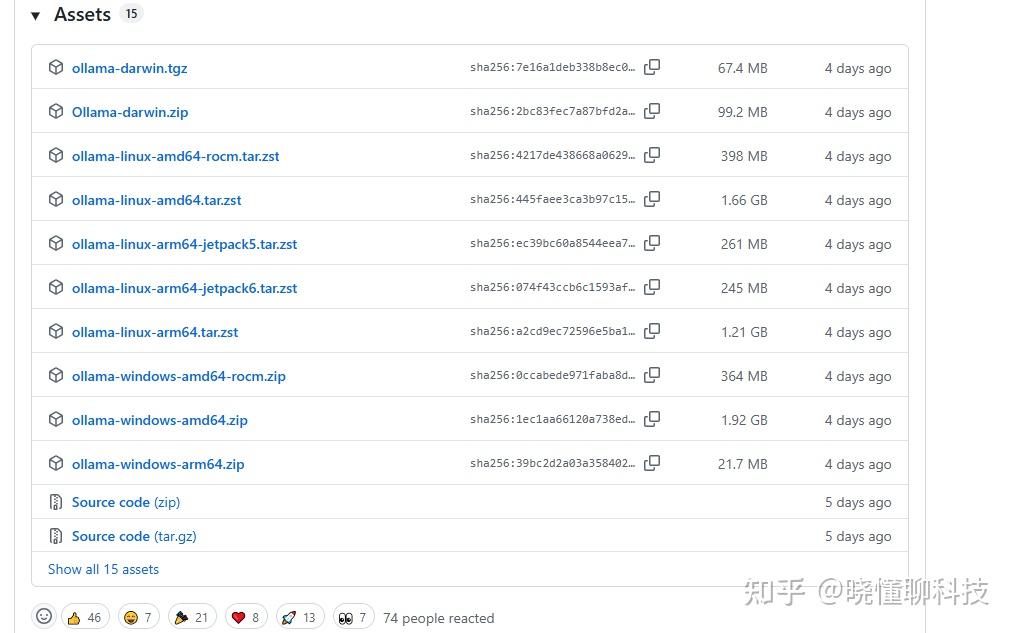Toggle eyes reaction with 7
The width and height of the screenshot is (1015, 633).
(353, 617)
